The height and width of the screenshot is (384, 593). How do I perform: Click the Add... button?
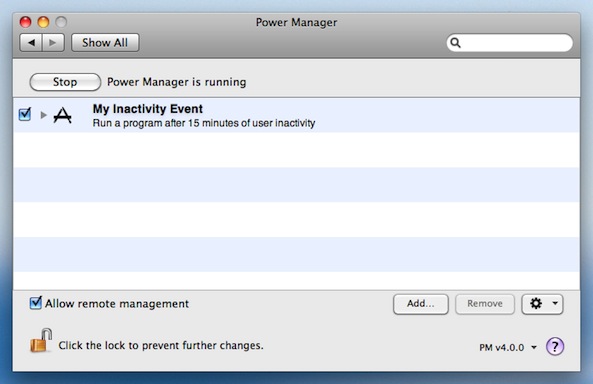pyautogui.click(x=421, y=304)
